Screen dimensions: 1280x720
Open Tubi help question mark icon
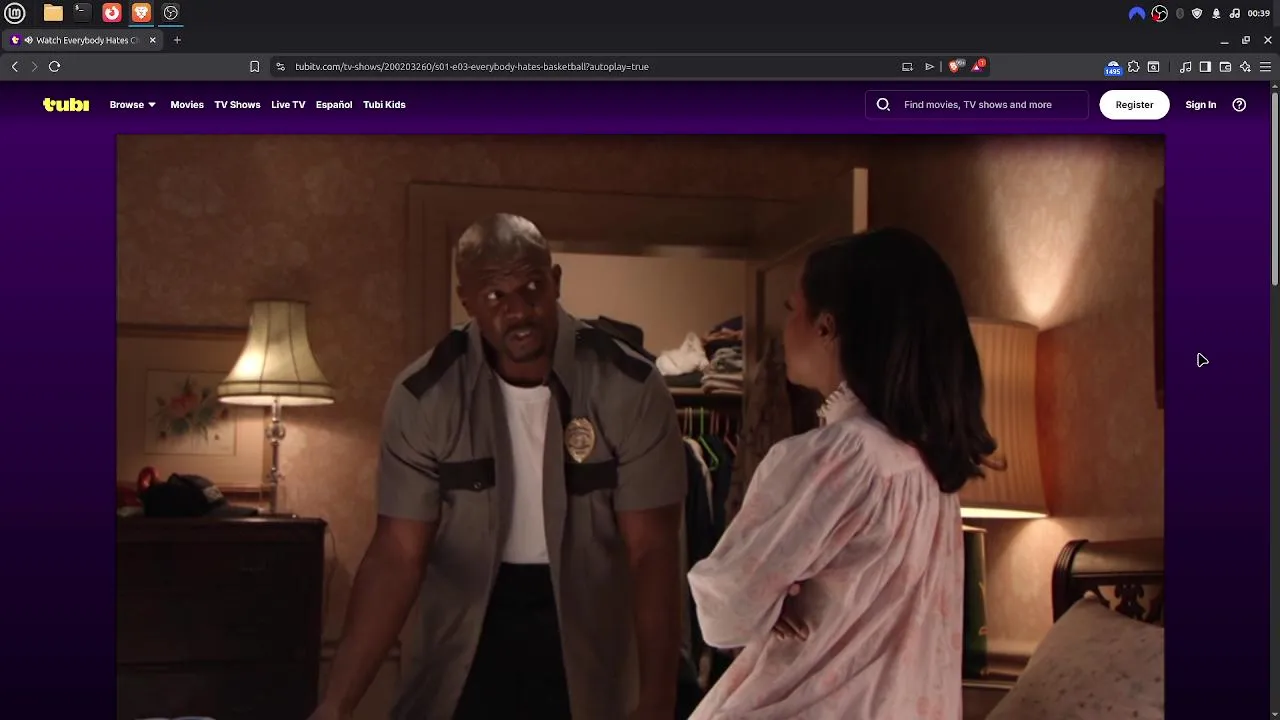pyautogui.click(x=1239, y=104)
